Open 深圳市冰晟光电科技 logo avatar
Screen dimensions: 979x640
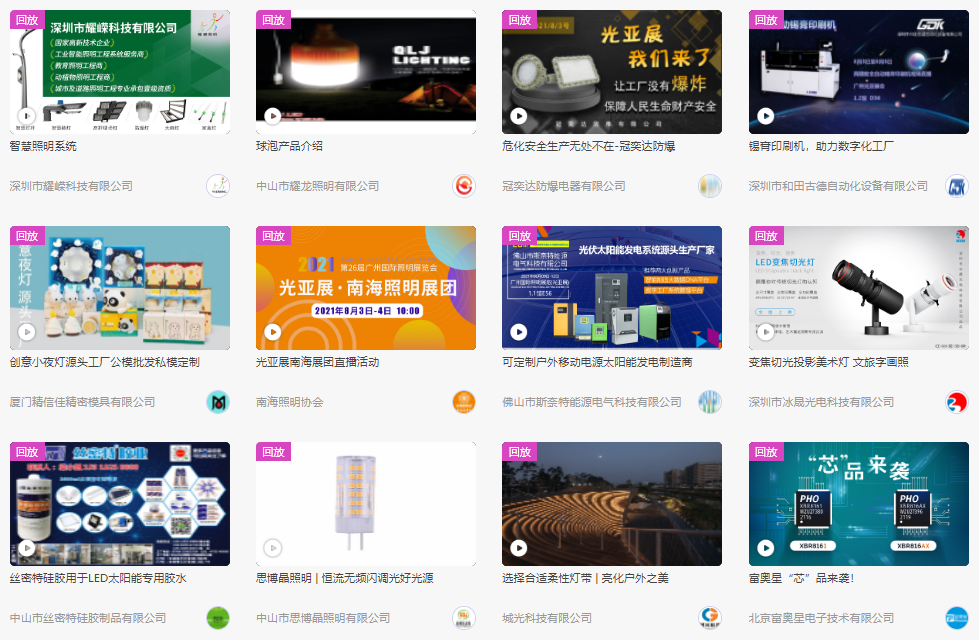pyautogui.click(x=957, y=402)
